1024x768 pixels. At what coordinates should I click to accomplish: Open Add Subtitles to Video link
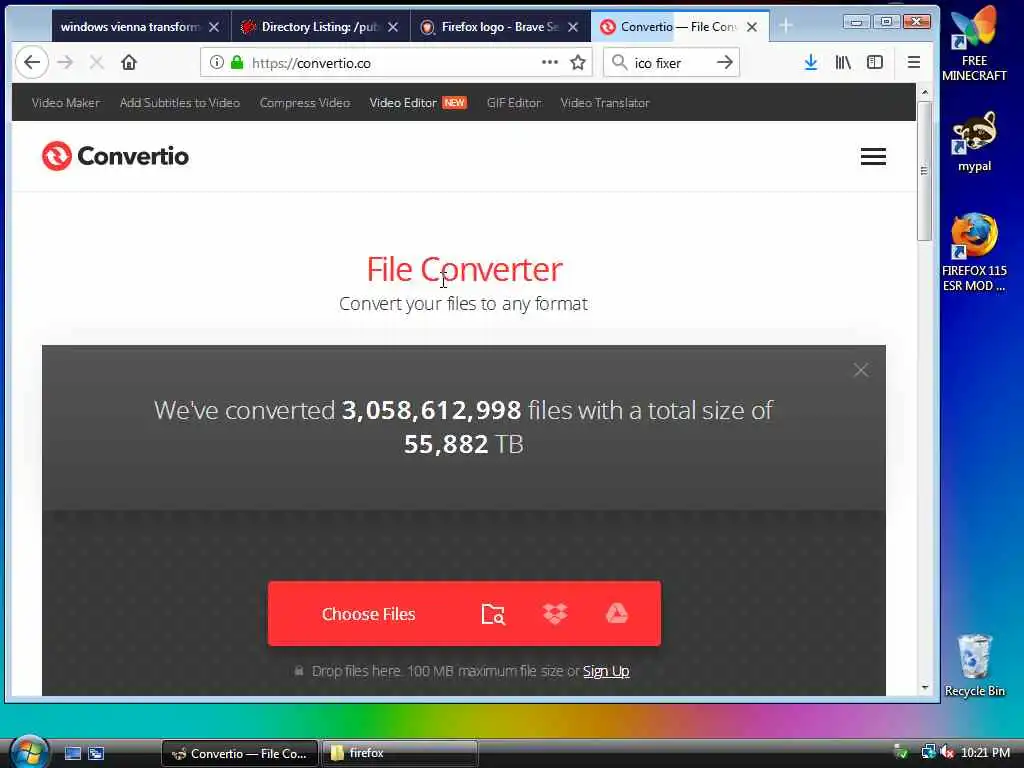click(x=180, y=103)
